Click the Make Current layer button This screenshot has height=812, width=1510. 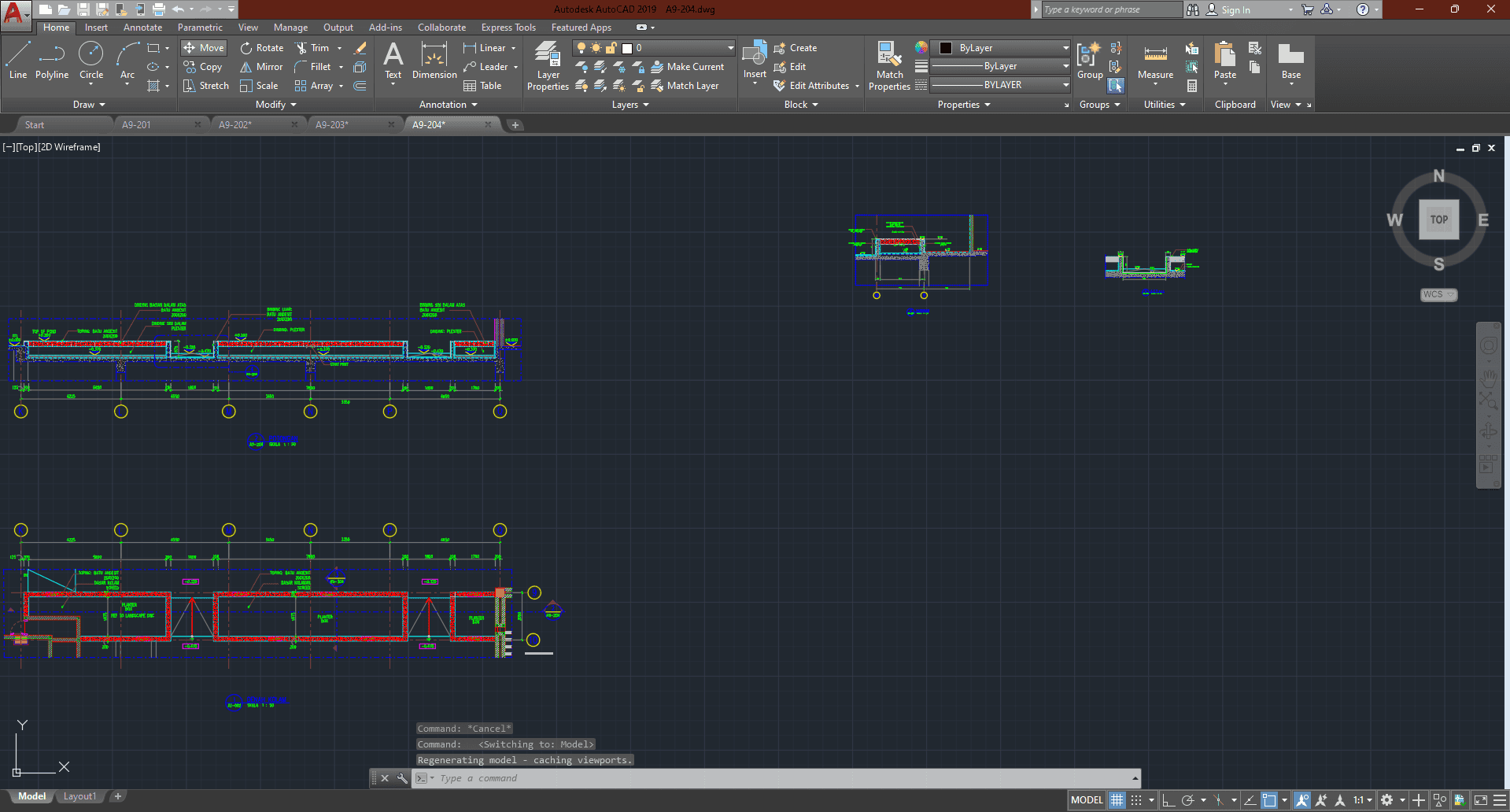pyautogui.click(x=687, y=67)
